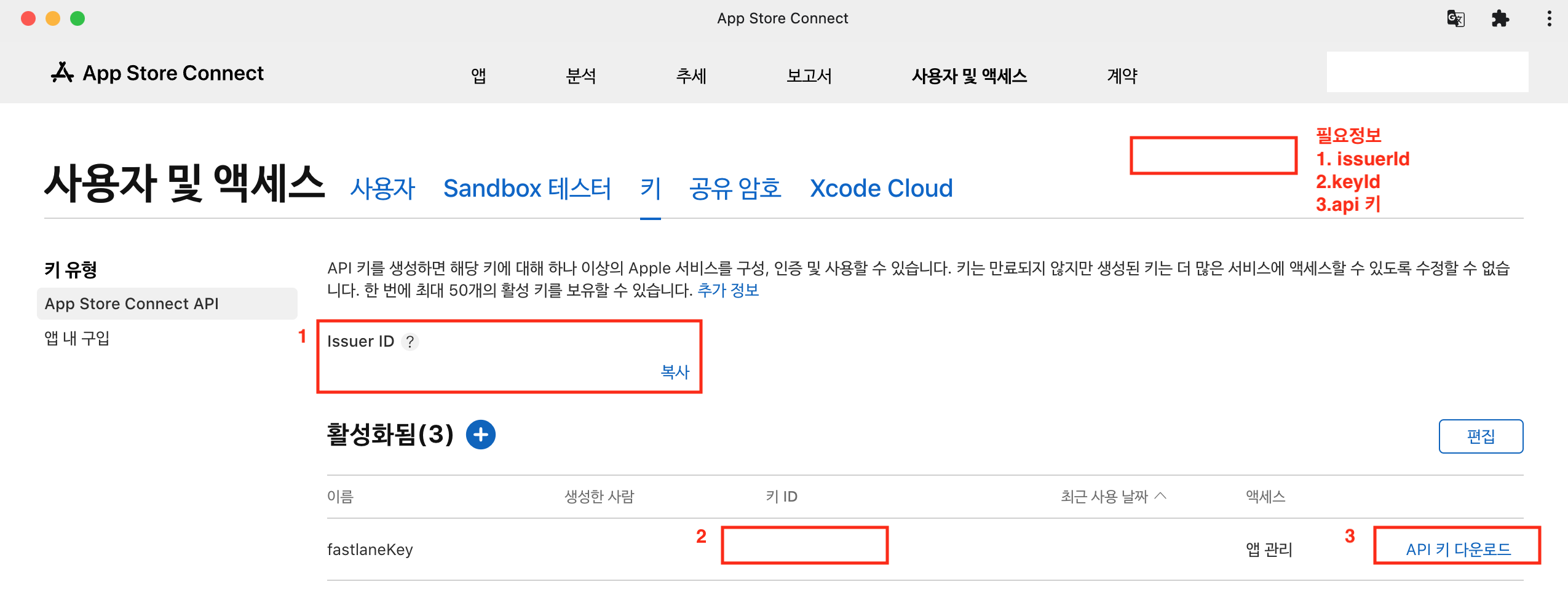Download the key via API 키 다운로드
Image resolution: width=1568 pixels, height=595 pixels.
tap(1458, 549)
